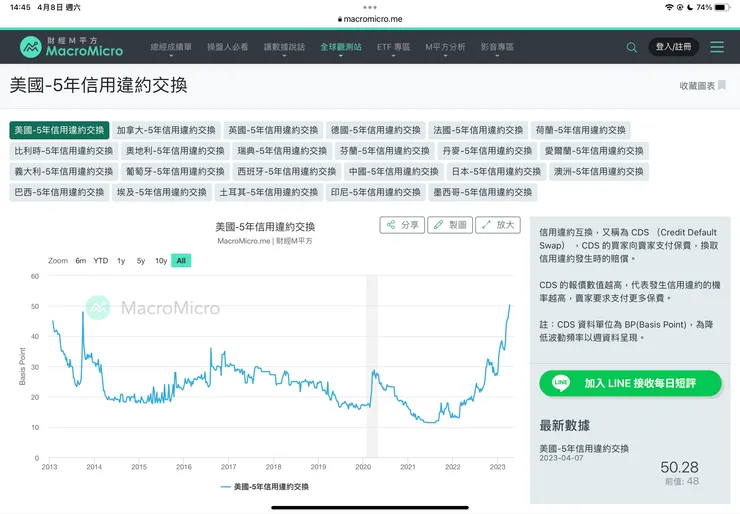Click the battery status icon

tap(722, 7)
